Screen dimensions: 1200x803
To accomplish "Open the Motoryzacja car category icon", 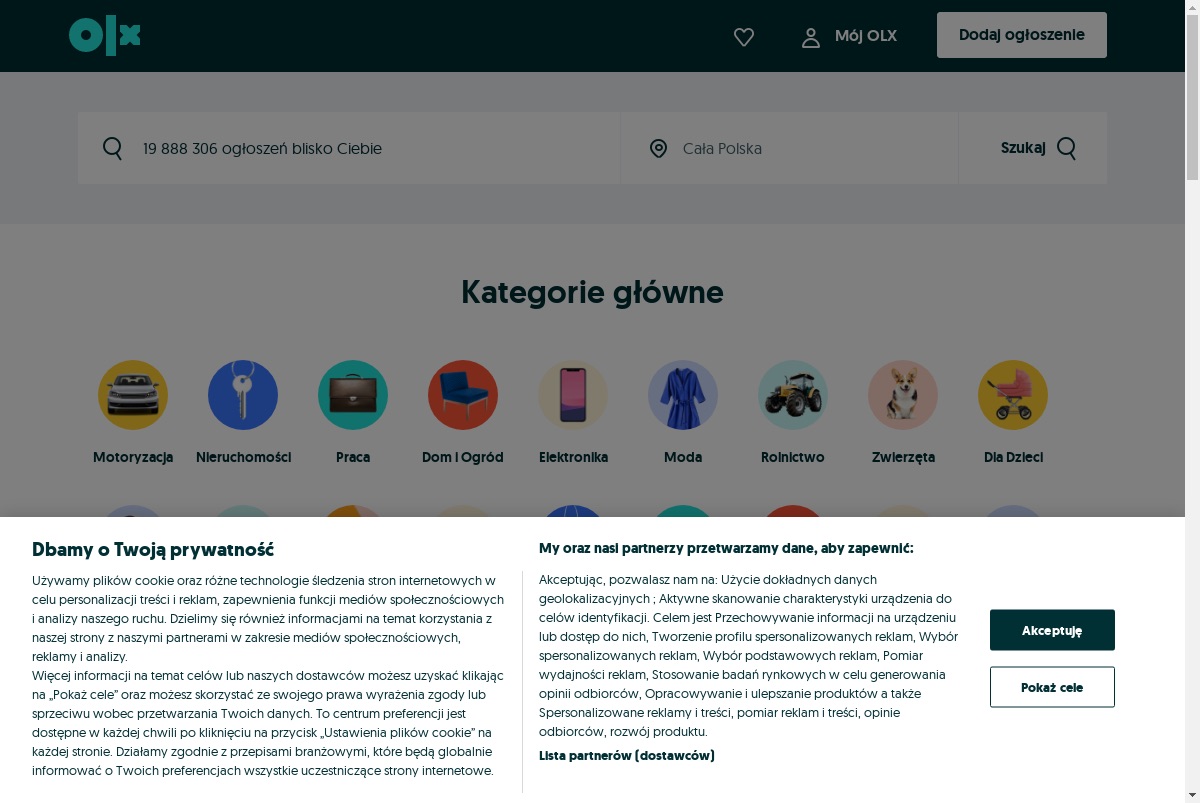I will point(133,395).
